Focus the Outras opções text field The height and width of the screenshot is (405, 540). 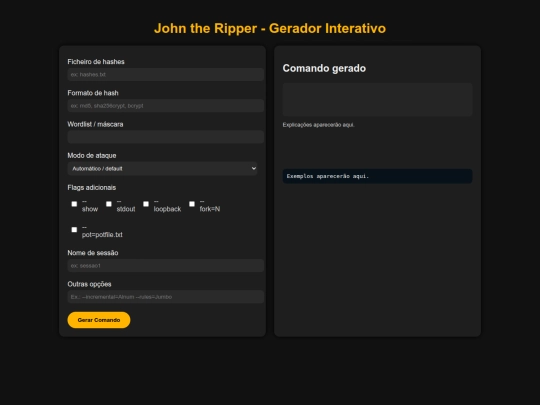point(166,297)
